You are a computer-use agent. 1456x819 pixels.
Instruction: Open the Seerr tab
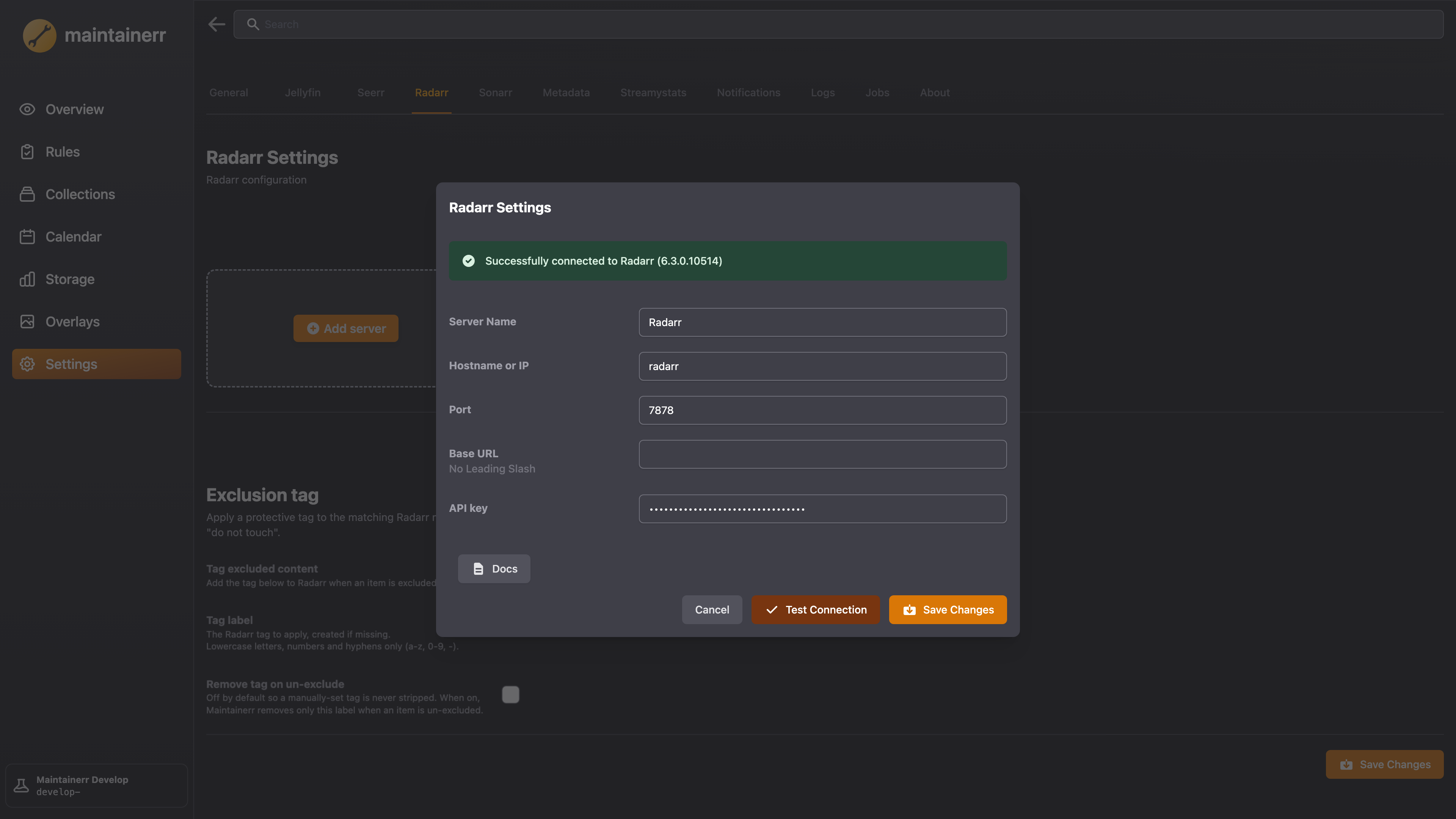point(370,93)
